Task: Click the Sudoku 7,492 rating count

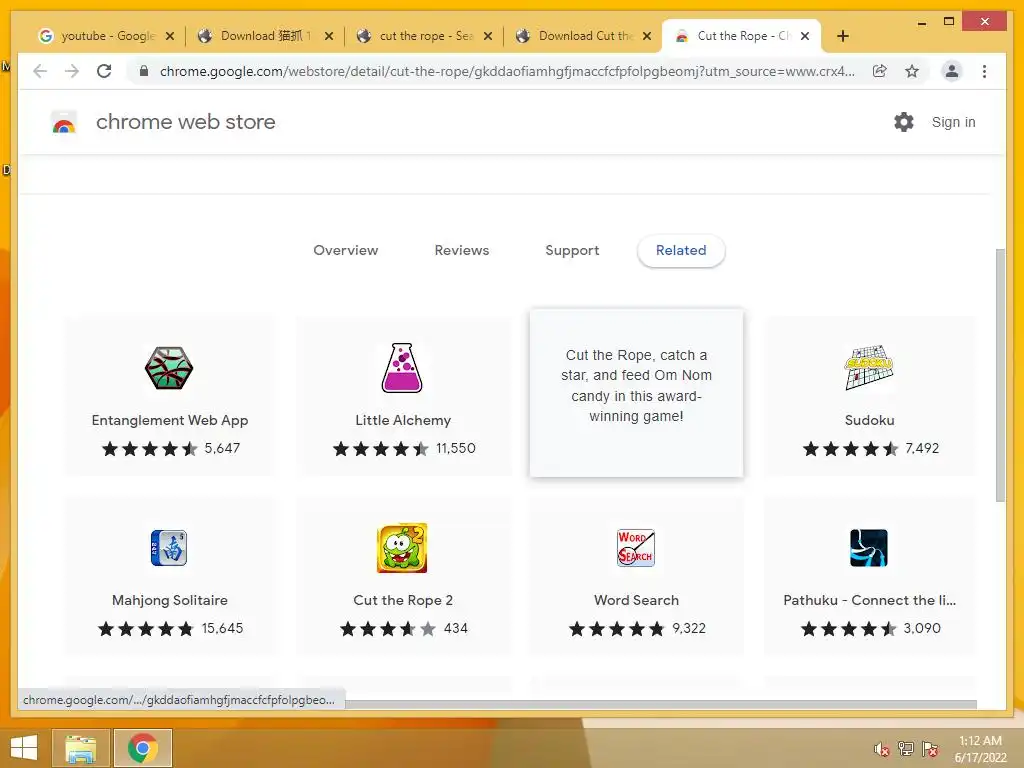Action: coord(922,449)
